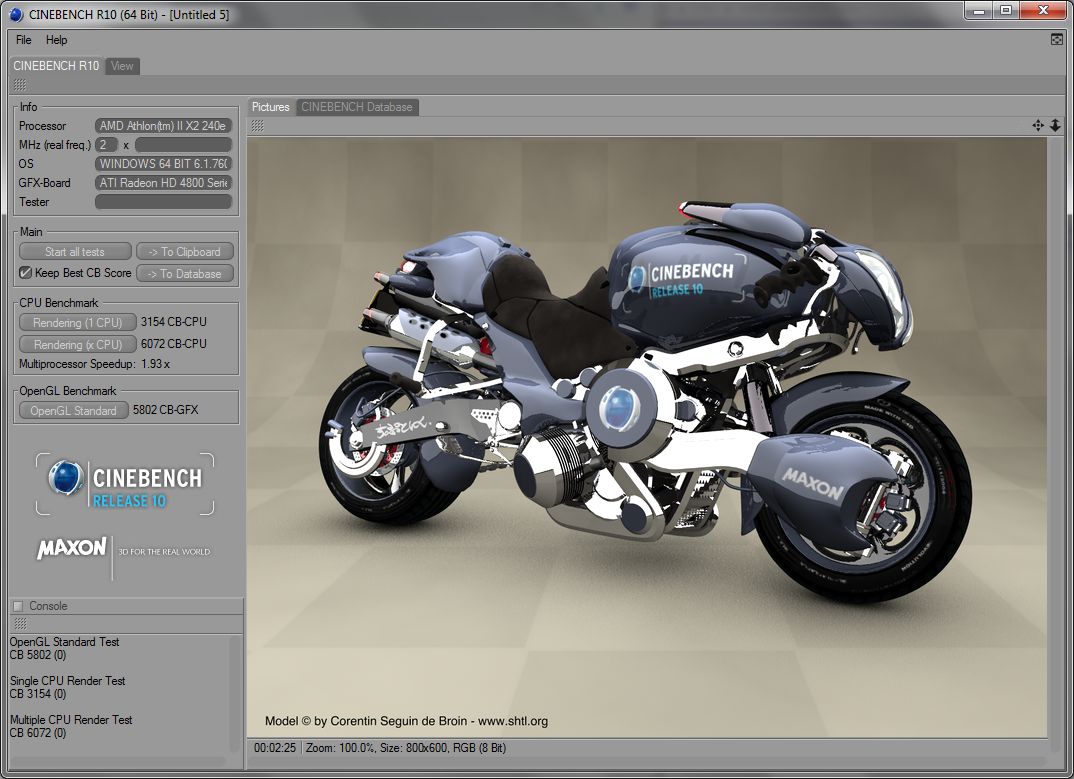Open the Help menu
This screenshot has height=779, width=1074.
pyautogui.click(x=57, y=40)
